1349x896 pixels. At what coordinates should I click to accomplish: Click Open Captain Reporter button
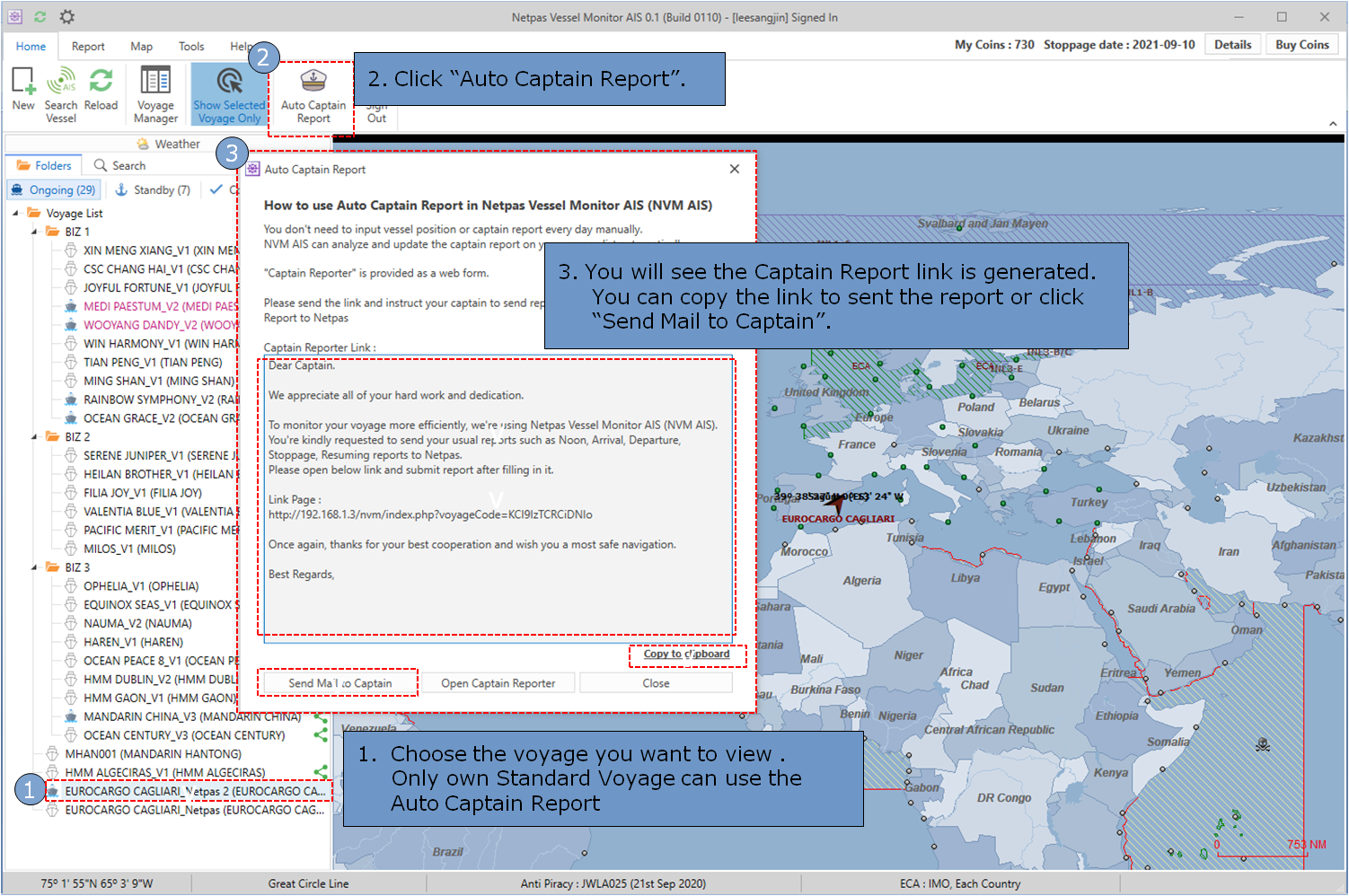point(498,683)
